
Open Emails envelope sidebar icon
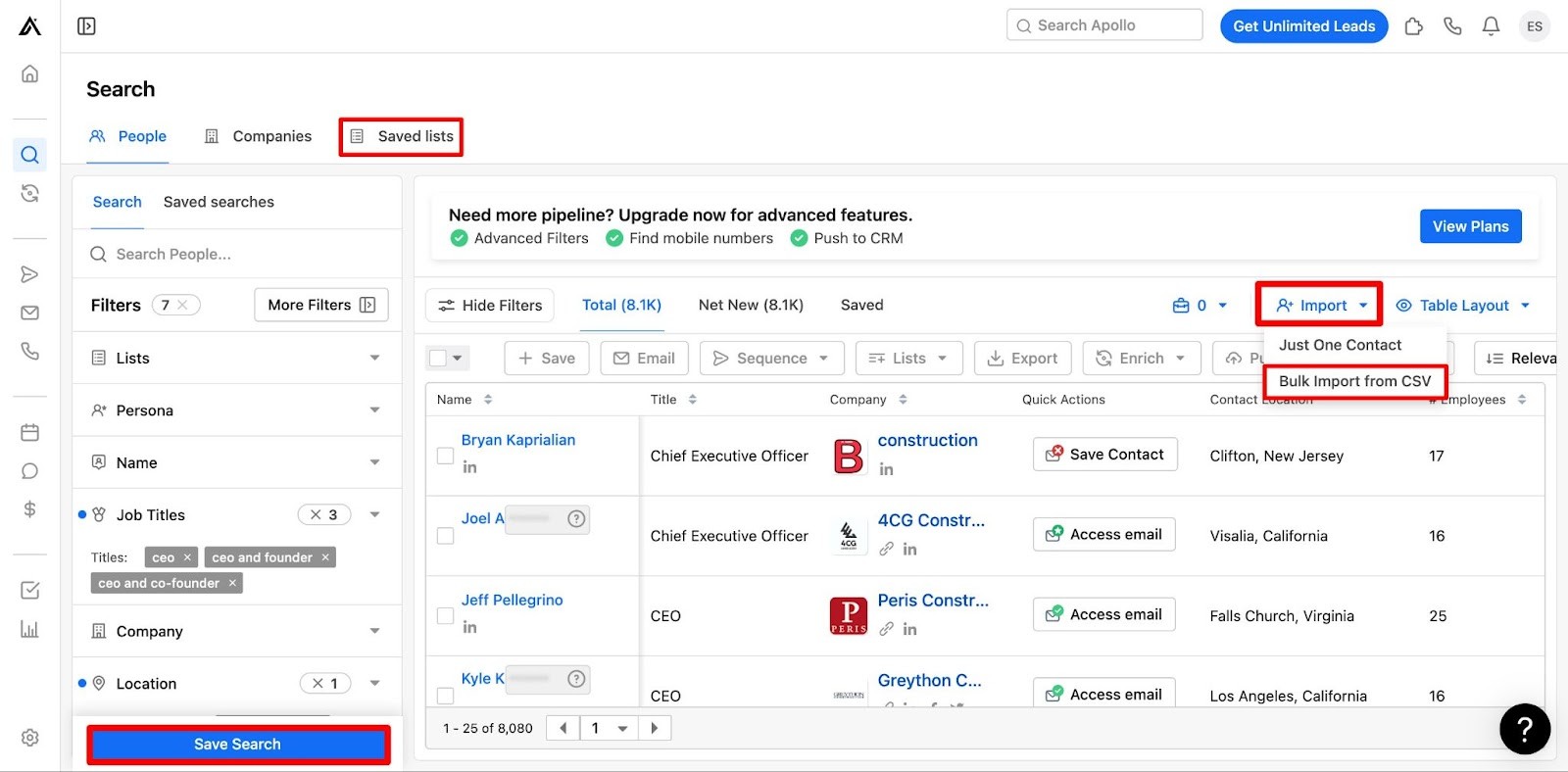point(30,313)
